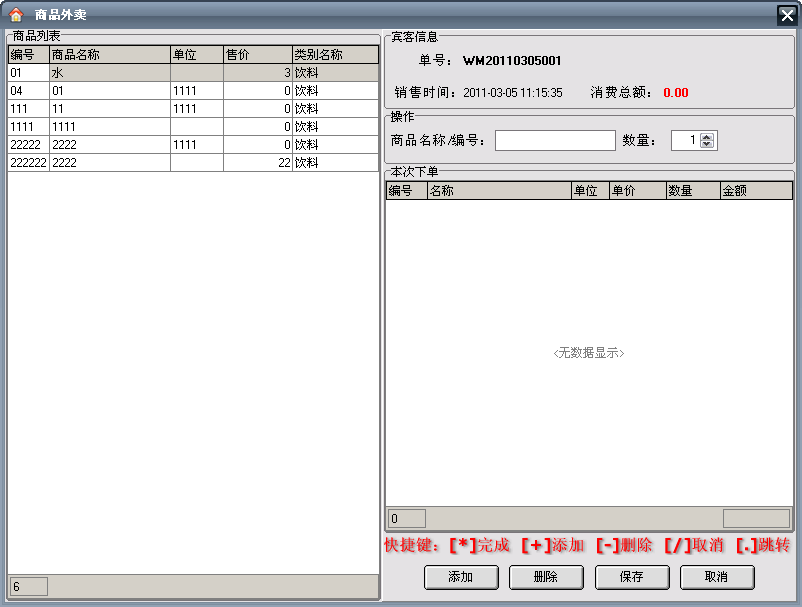Click the 类别名称 column header
The height and width of the screenshot is (607, 802).
(x=336, y=55)
